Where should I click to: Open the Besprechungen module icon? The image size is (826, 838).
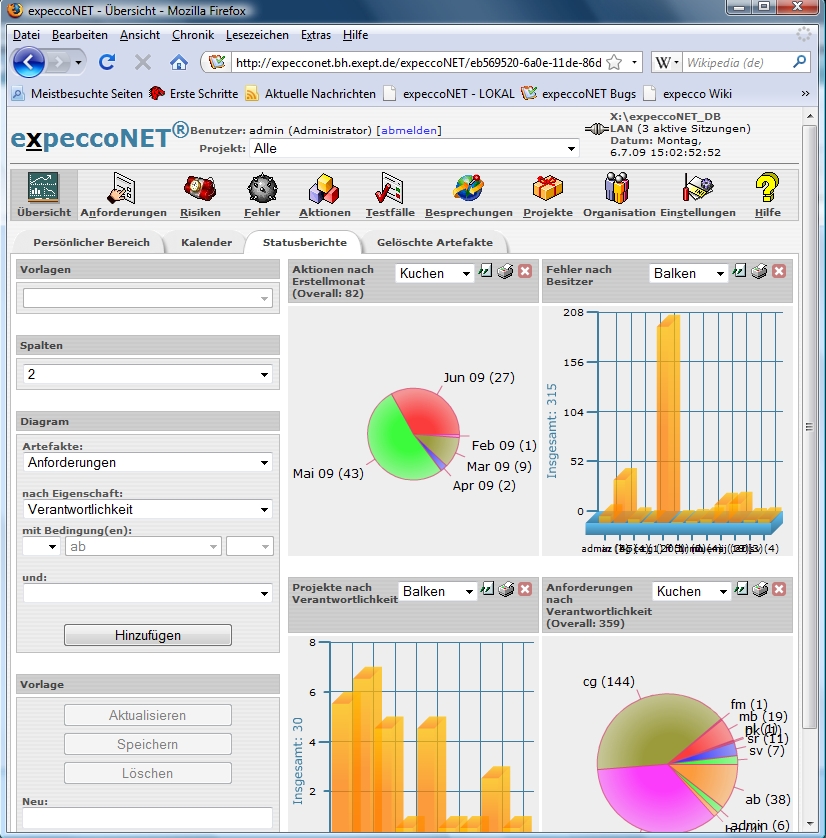(x=468, y=188)
